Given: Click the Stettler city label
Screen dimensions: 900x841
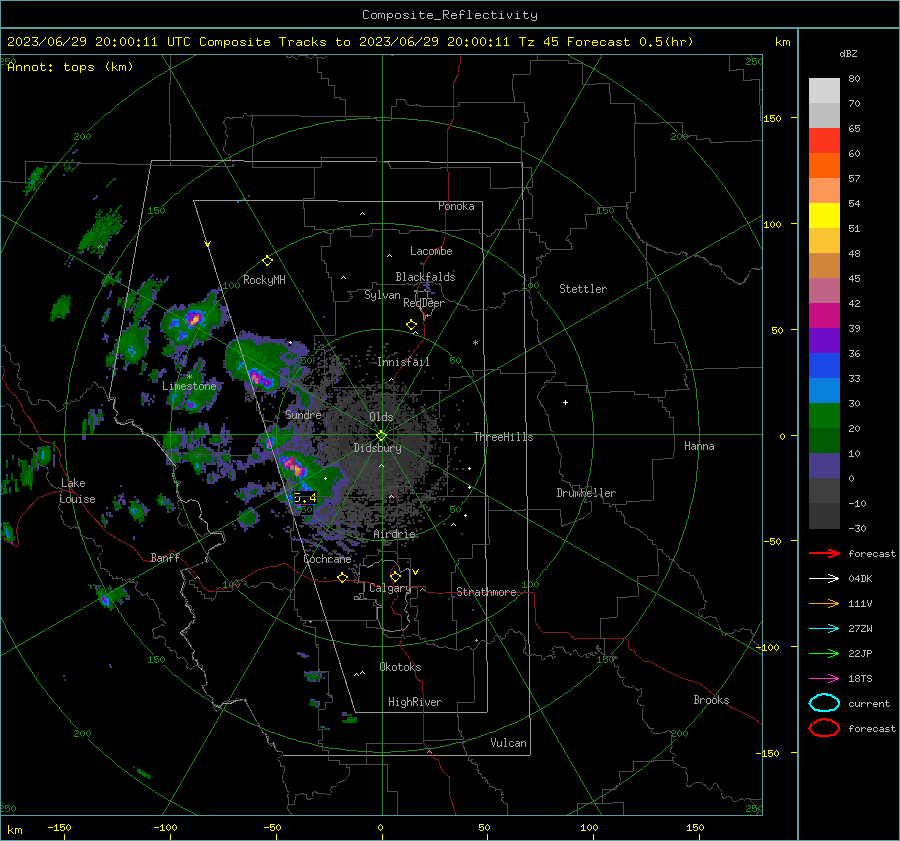Looking at the screenshot, I should [x=583, y=289].
